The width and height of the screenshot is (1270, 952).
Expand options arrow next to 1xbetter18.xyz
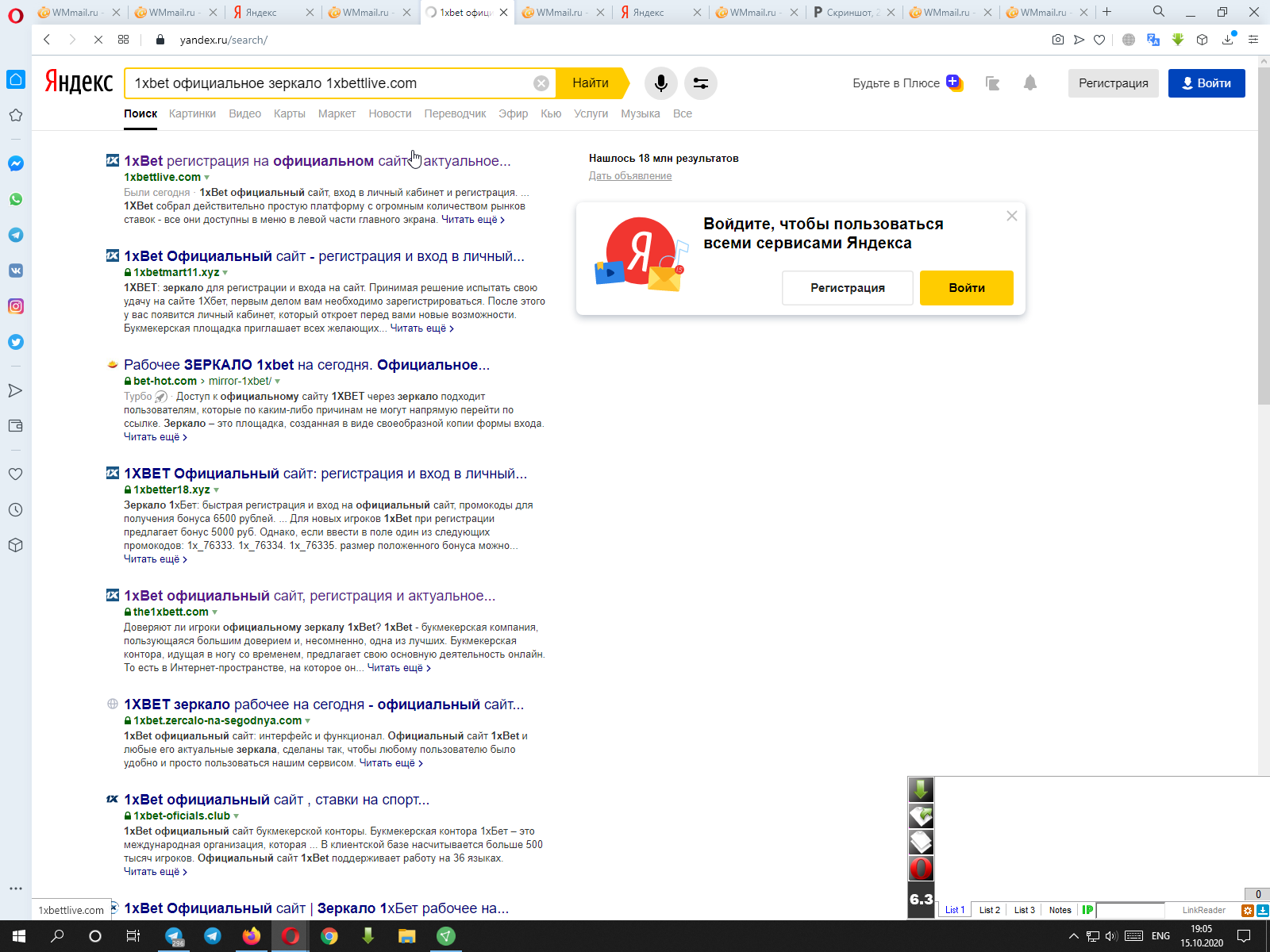[217, 490]
